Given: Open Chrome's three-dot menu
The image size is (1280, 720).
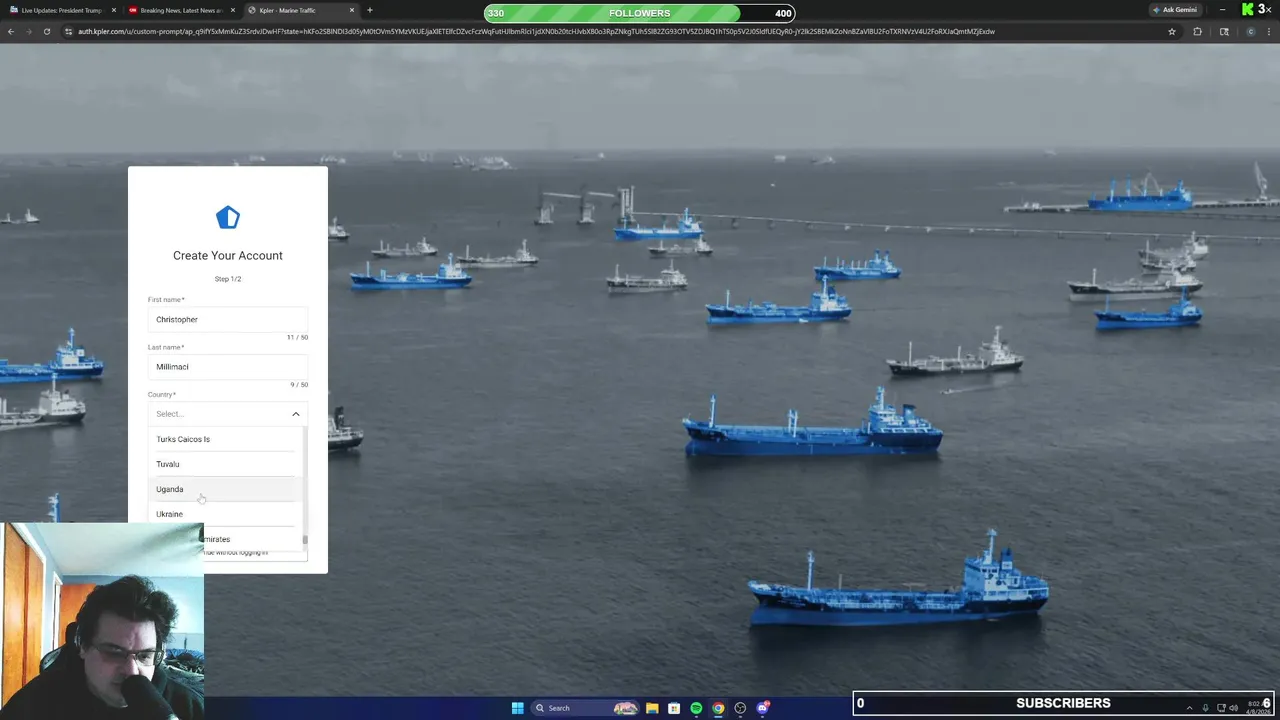Looking at the screenshot, I should [1270, 31].
